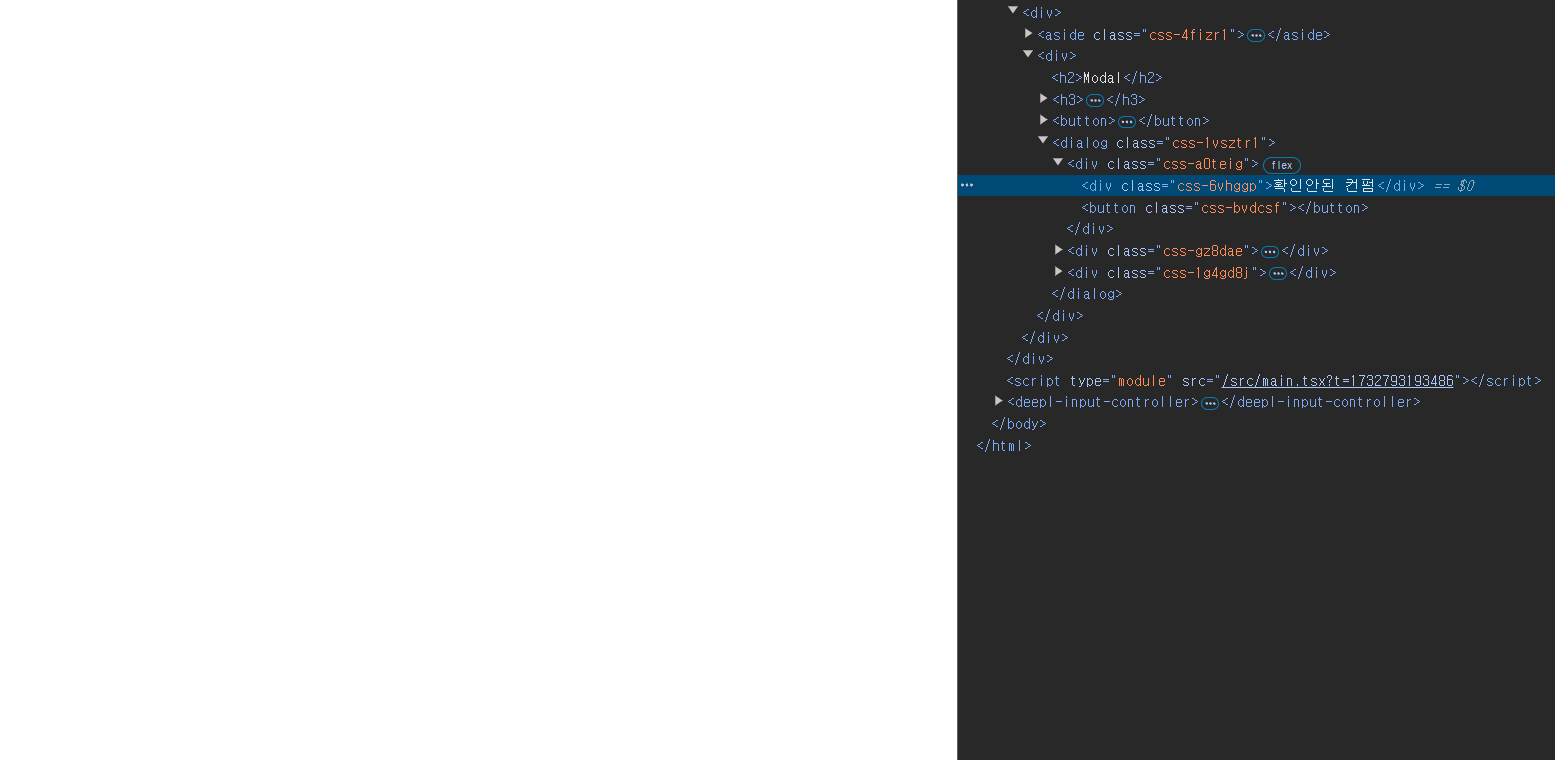Click the "module" type attribute value
The height and width of the screenshot is (760, 1555).
pyautogui.click(x=1141, y=381)
